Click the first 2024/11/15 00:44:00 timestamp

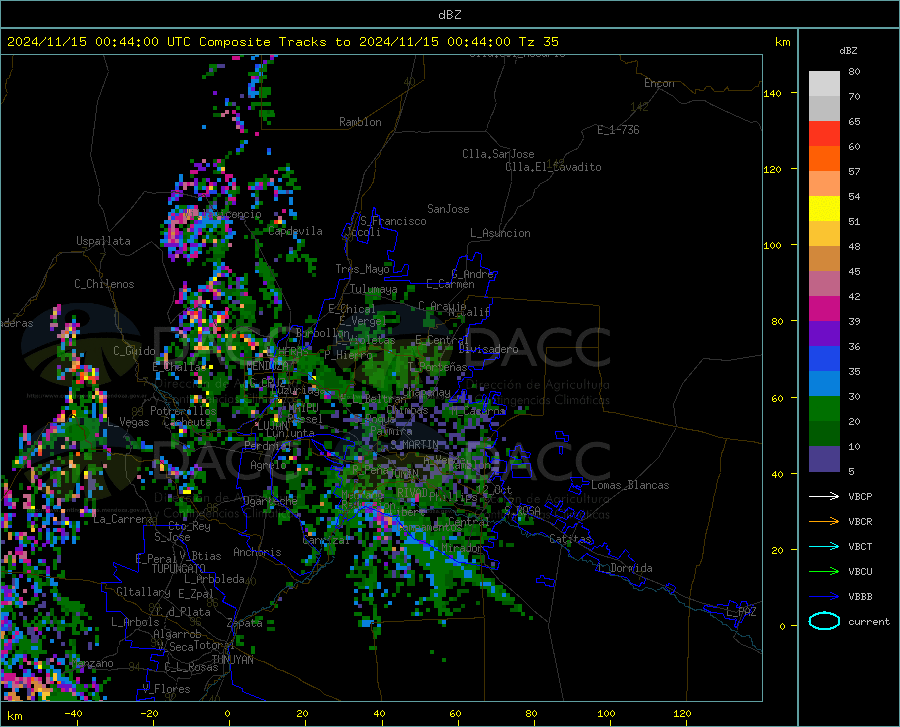click(83, 42)
